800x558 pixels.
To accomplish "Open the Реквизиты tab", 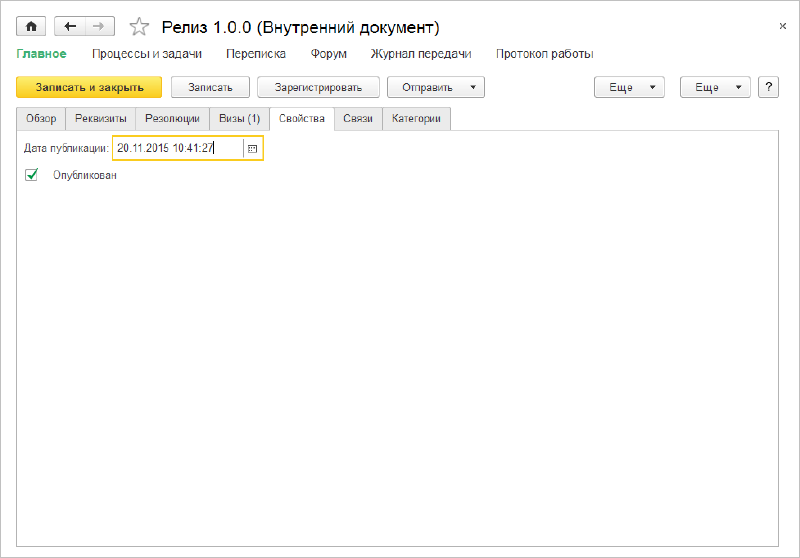I will [x=100, y=119].
